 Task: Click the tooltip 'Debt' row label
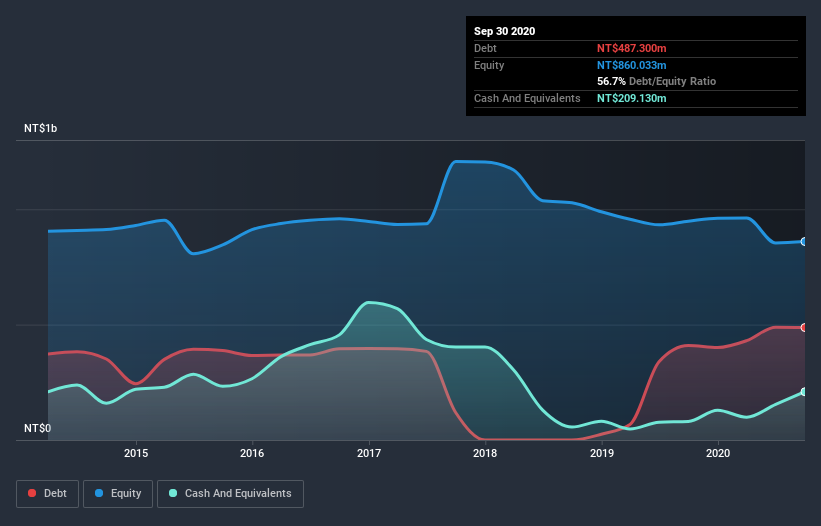[x=485, y=48]
